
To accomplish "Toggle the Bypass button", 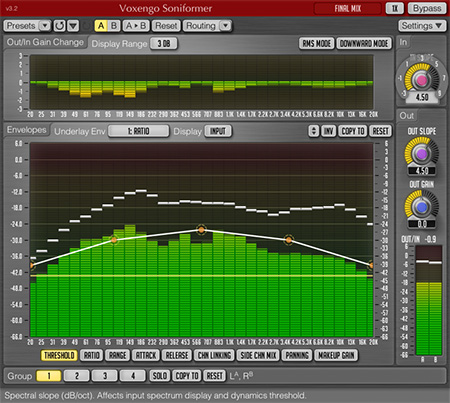I will 427,8.
